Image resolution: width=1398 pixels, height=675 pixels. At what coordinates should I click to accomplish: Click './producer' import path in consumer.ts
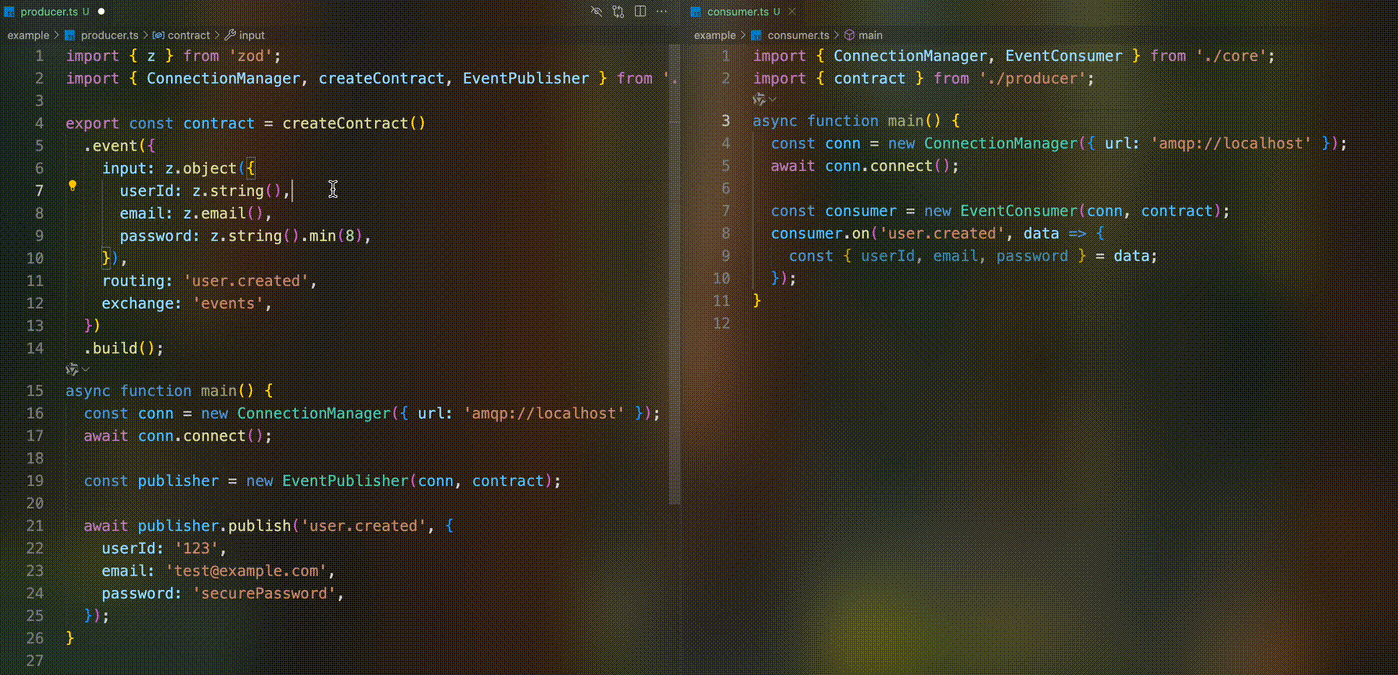coord(1032,78)
